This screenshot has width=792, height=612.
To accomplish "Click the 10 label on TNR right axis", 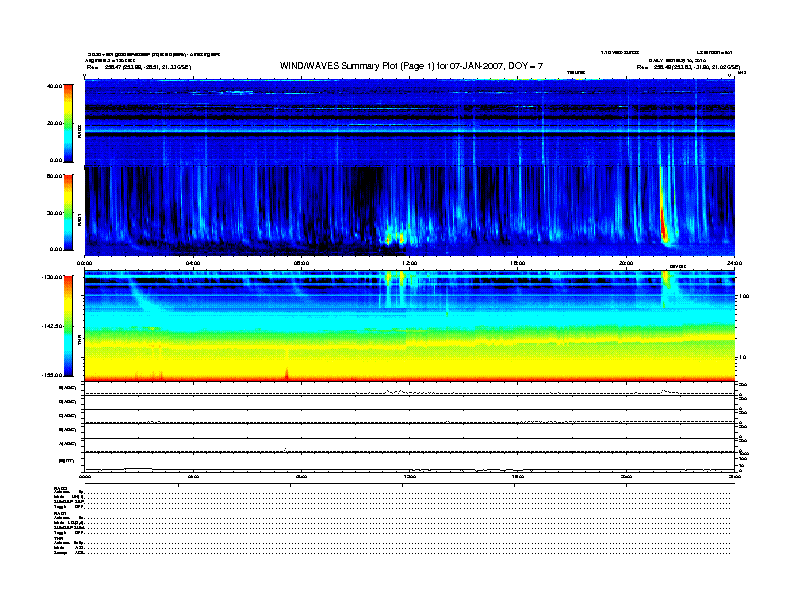I will [742, 357].
